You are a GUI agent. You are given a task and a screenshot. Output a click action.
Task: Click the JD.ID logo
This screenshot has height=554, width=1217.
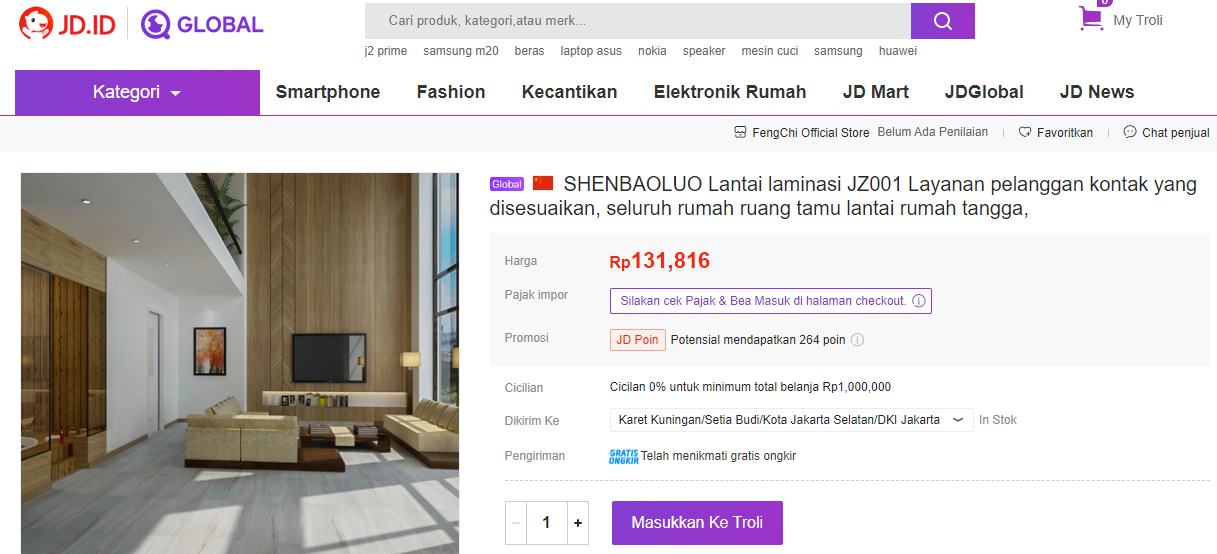point(67,24)
